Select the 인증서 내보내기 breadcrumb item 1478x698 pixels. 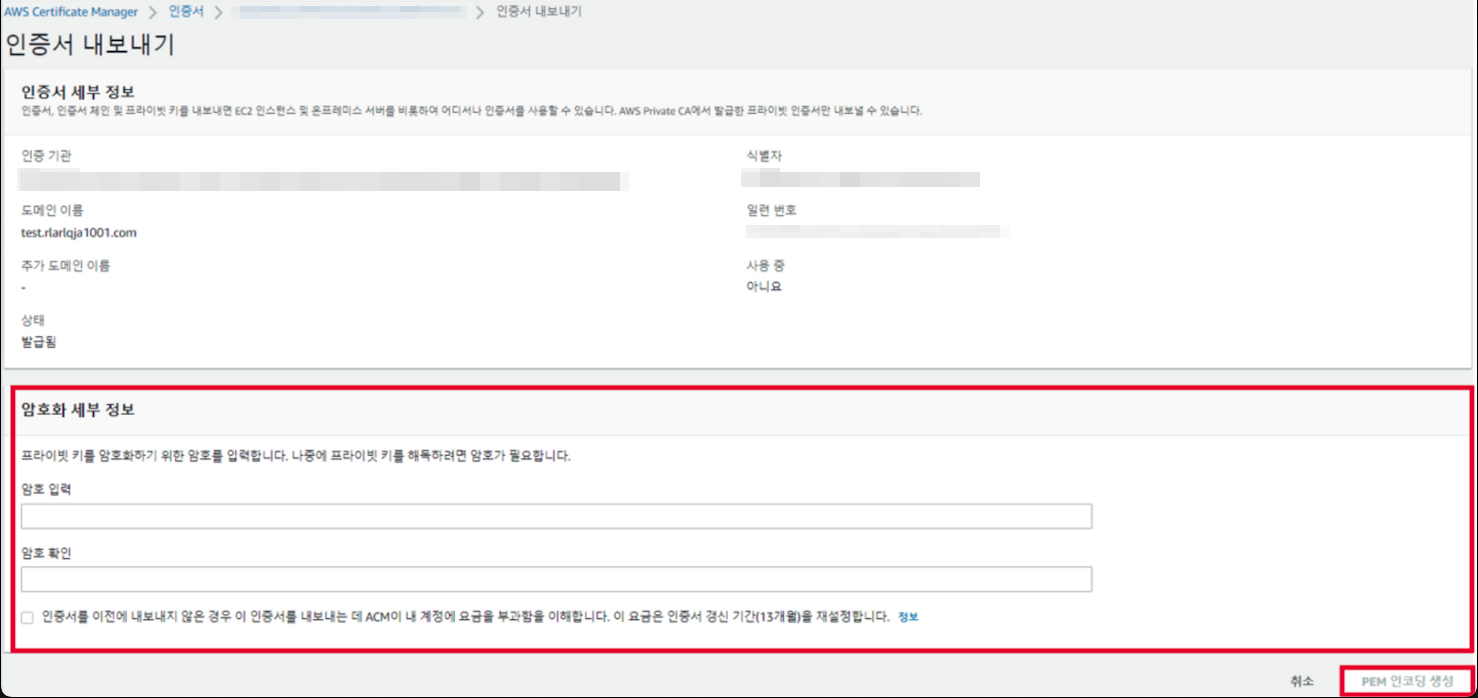(x=539, y=12)
